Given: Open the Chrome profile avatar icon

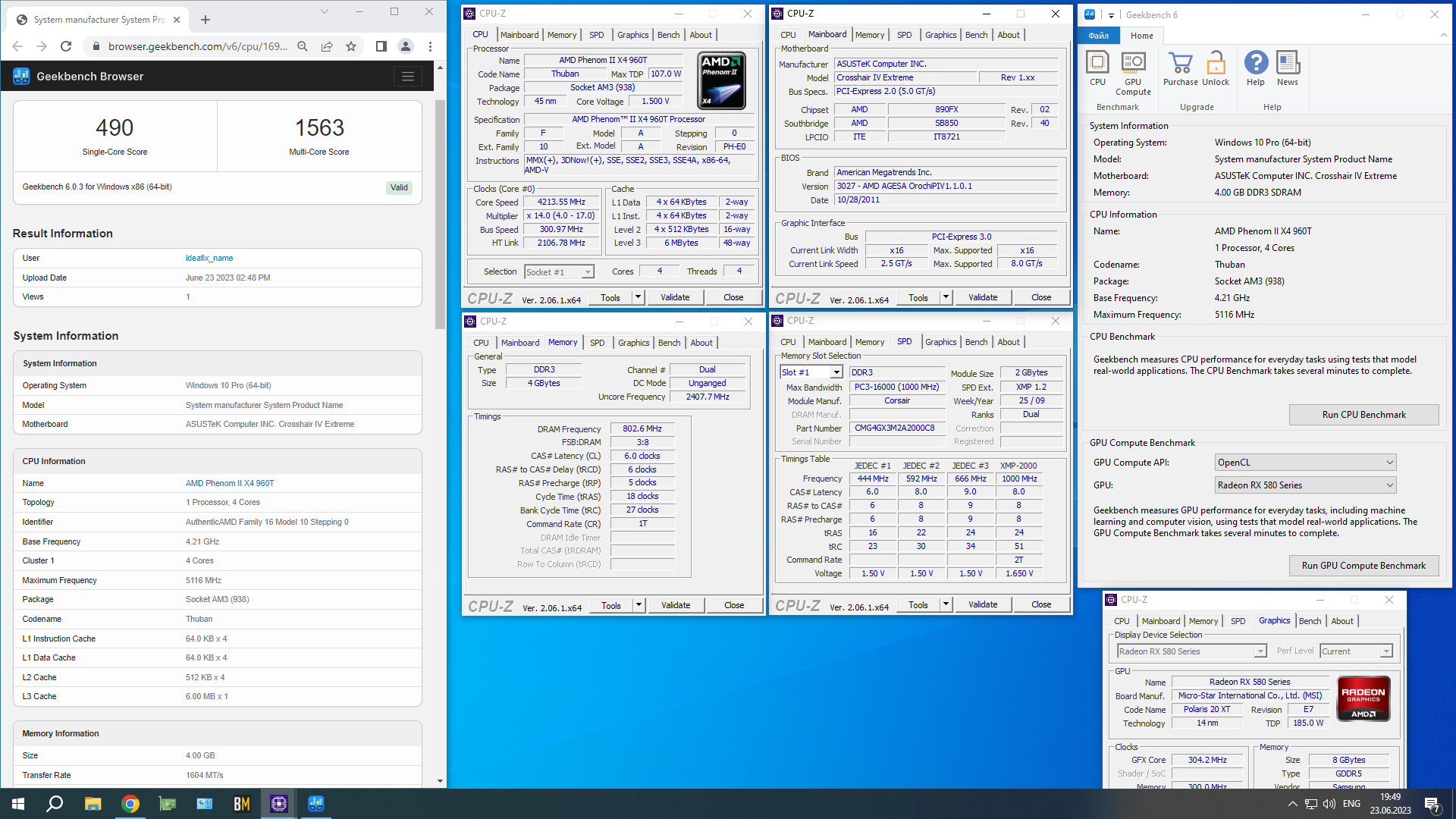Looking at the screenshot, I should pyautogui.click(x=406, y=46).
